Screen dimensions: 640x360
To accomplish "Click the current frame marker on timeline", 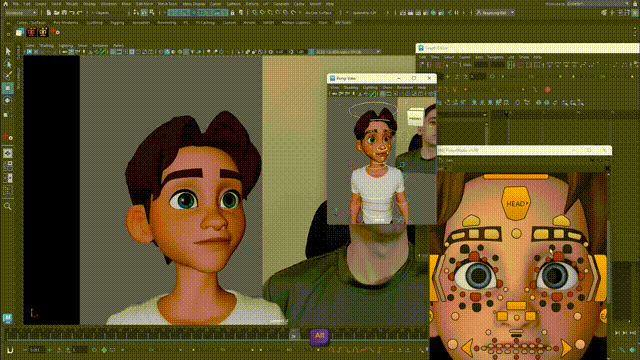I will point(294,335).
